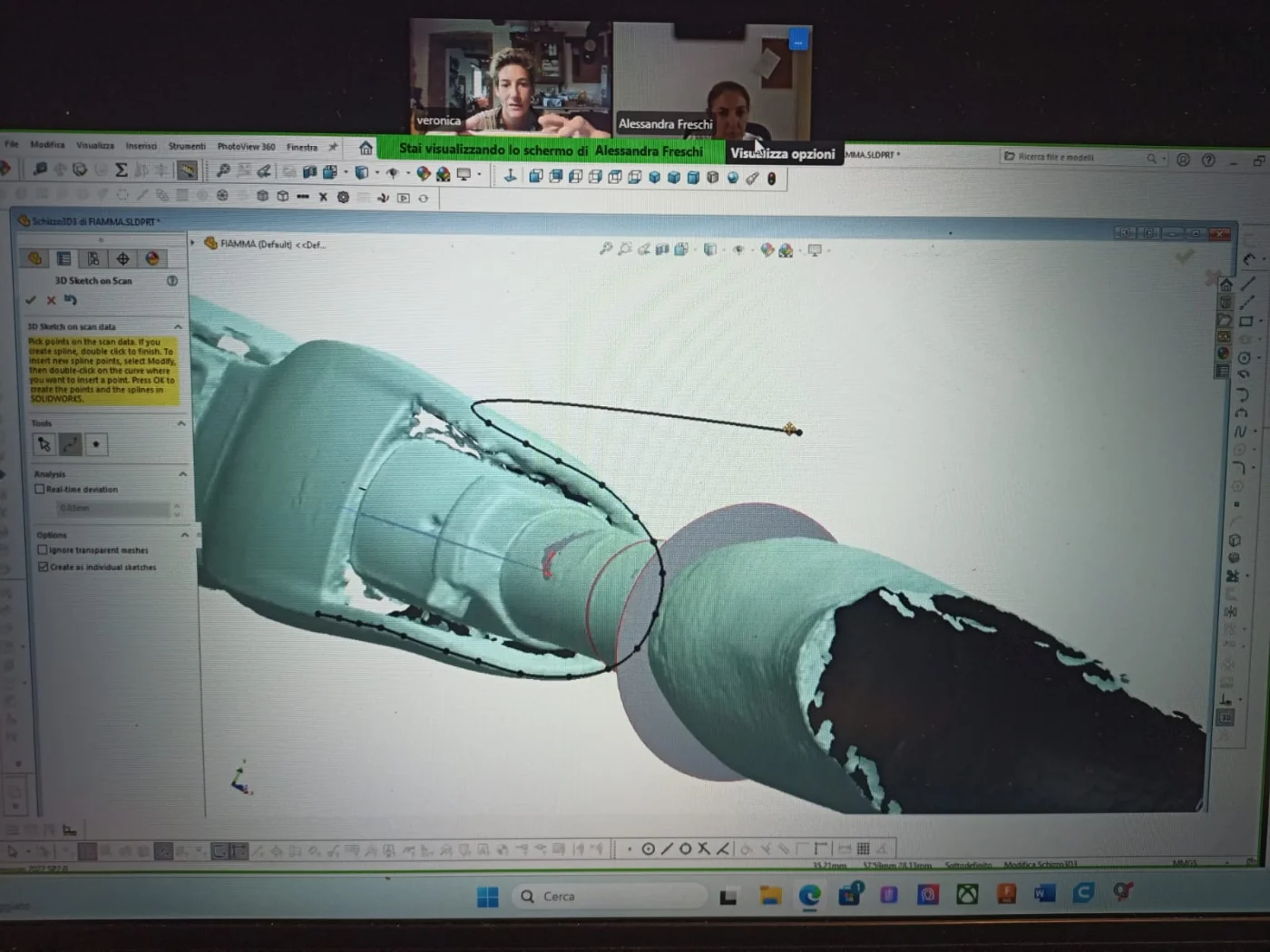Click the Visualizza opzioni button
This screenshot has width=1270, height=952.
[783, 154]
